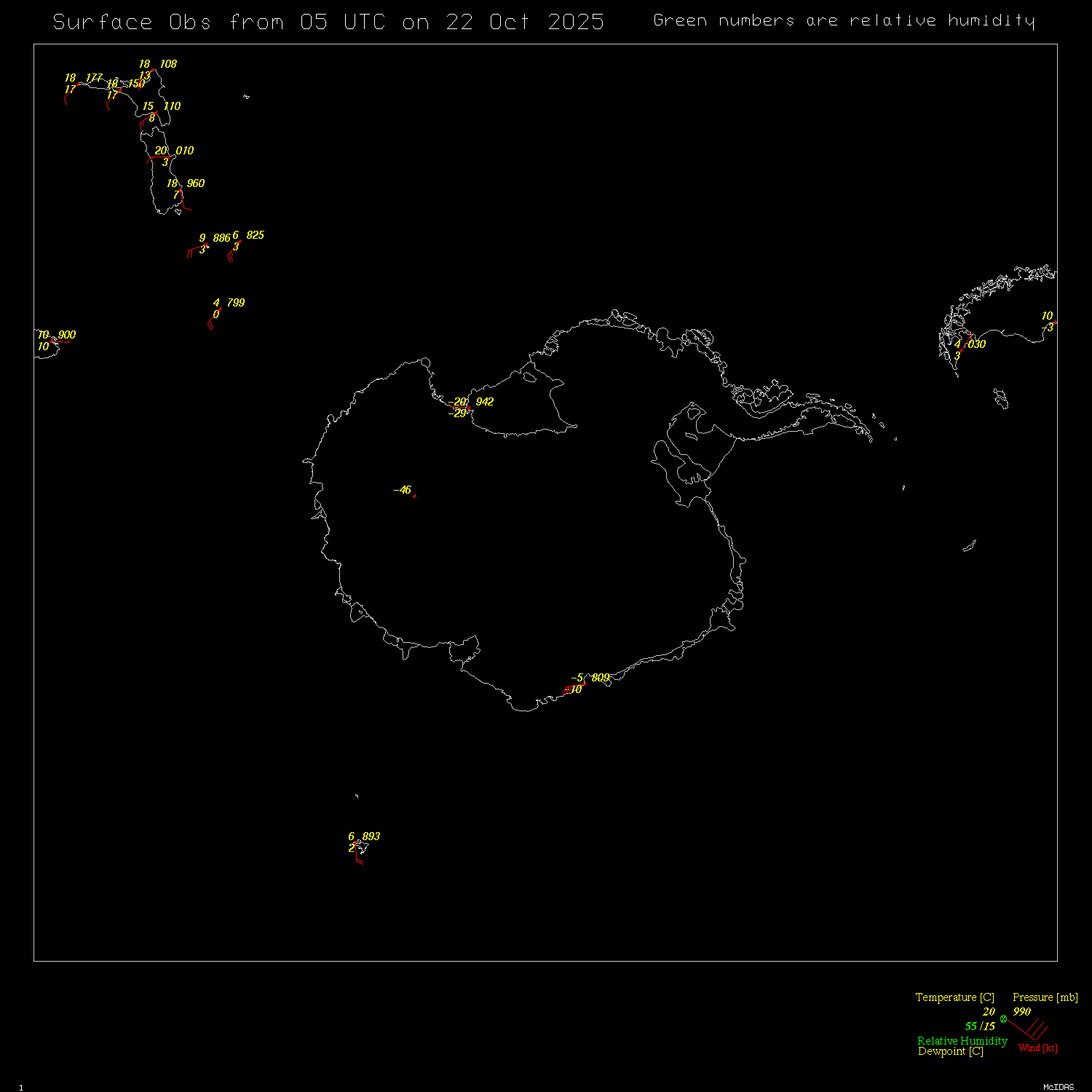The height and width of the screenshot is (1092, 1092).
Task: Select the left-edge station with pressure 900
Action: click(53, 340)
